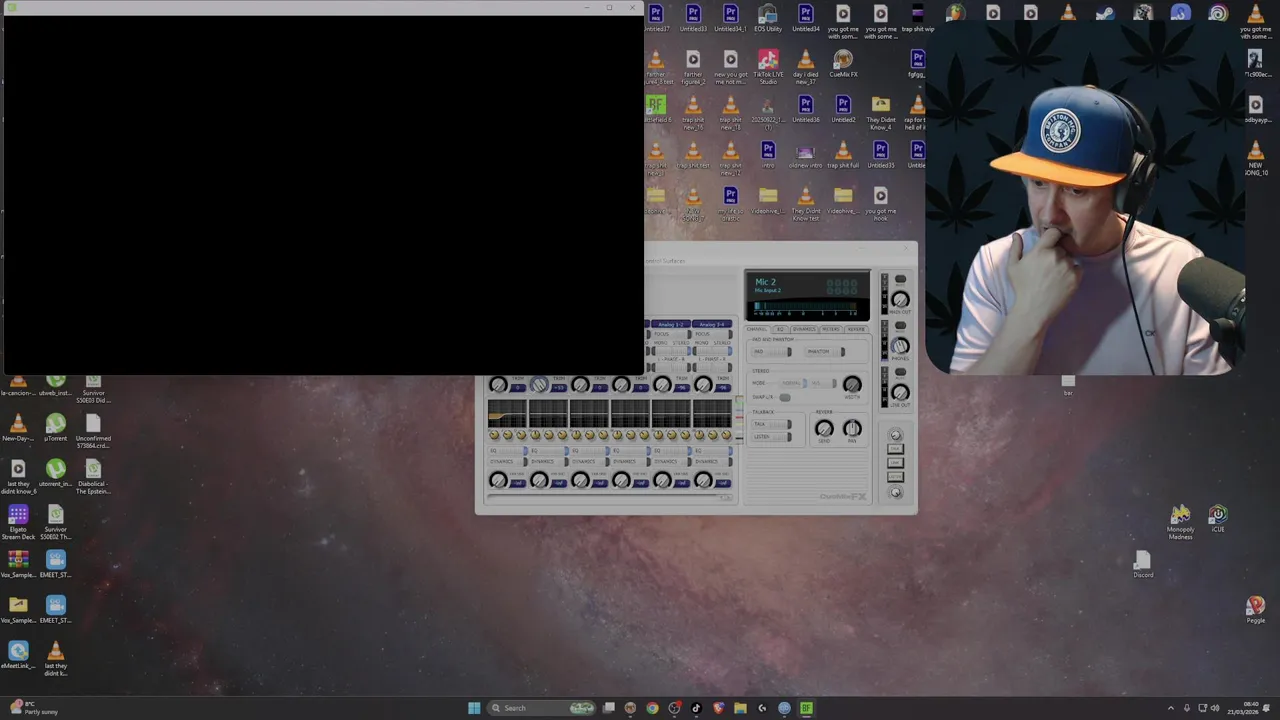Select the 'intro' Premiere project icon
Viewport: 1280px width, 720px height.
[x=768, y=155]
